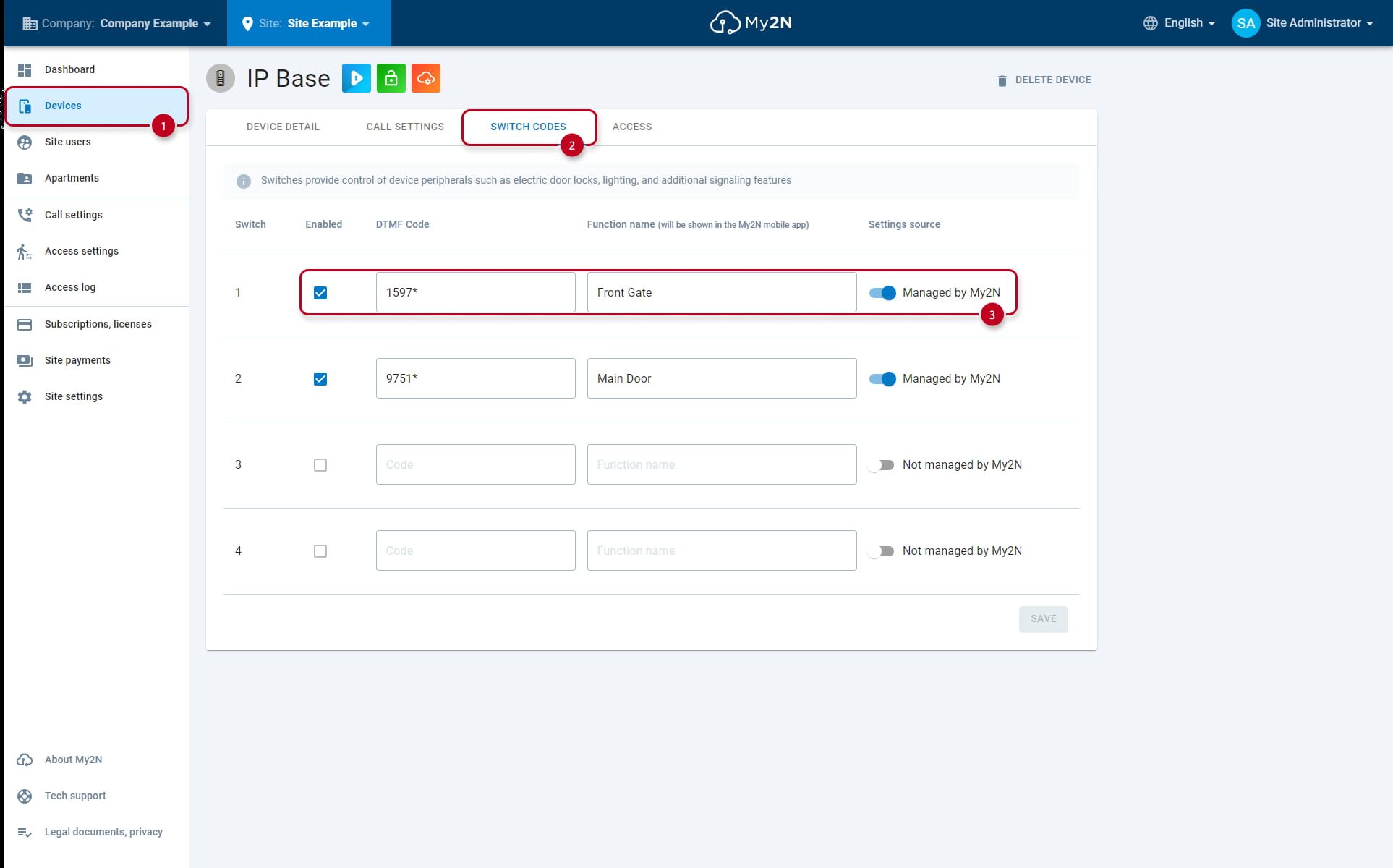
Task: Open the Site Example dropdown
Action: coord(309,23)
